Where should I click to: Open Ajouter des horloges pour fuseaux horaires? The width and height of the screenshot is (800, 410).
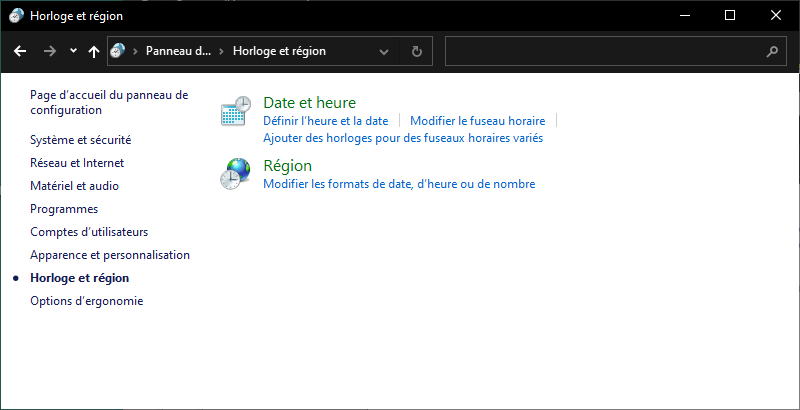(402, 138)
